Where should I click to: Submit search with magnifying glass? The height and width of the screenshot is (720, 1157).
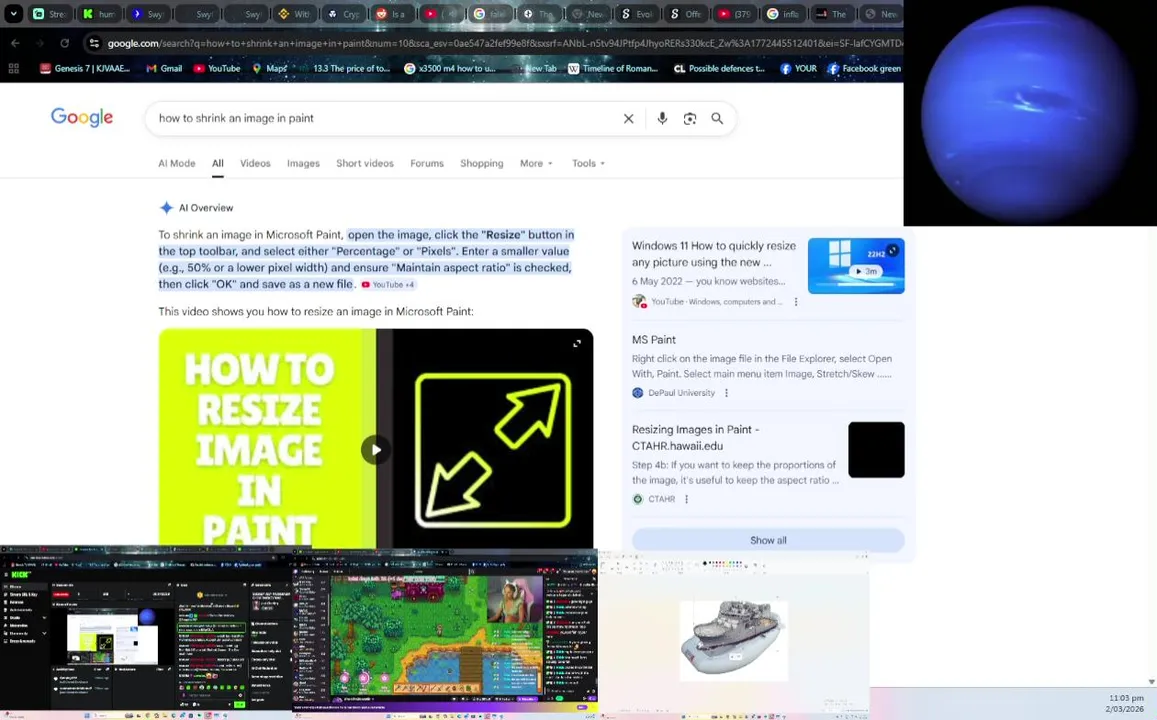tap(717, 118)
